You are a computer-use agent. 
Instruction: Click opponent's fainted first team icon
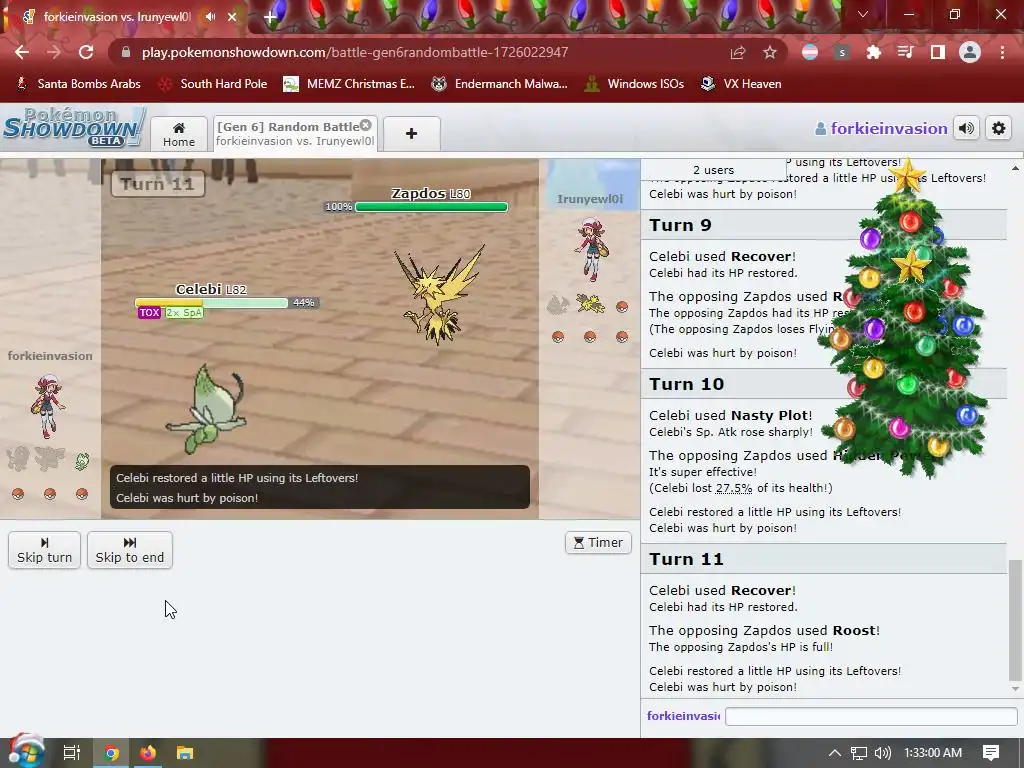coord(558,304)
